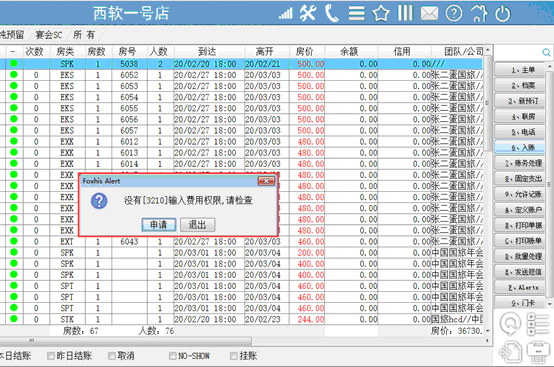Click the question mark help icon
554x367 pixels.
[454, 14]
